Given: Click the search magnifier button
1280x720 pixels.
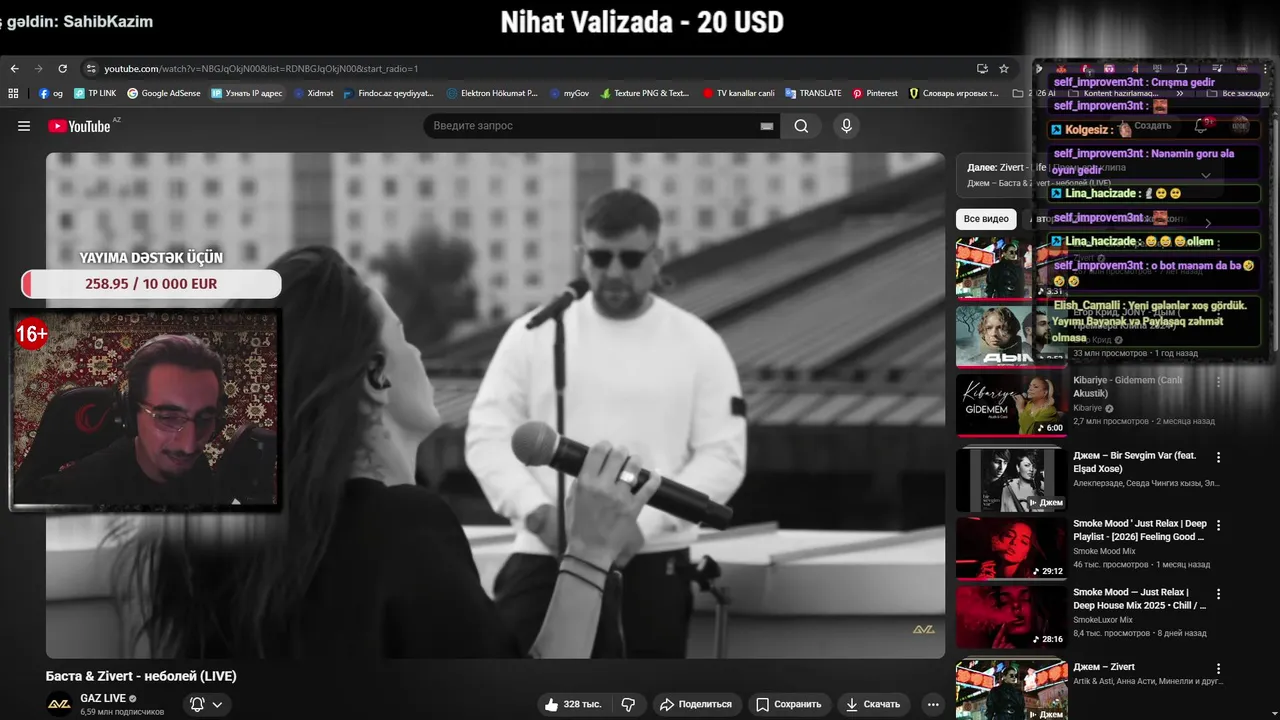Looking at the screenshot, I should click(801, 126).
